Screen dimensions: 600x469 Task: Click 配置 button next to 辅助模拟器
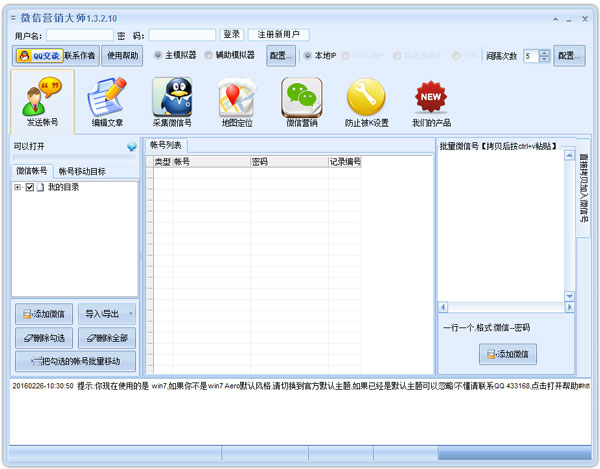point(281,56)
